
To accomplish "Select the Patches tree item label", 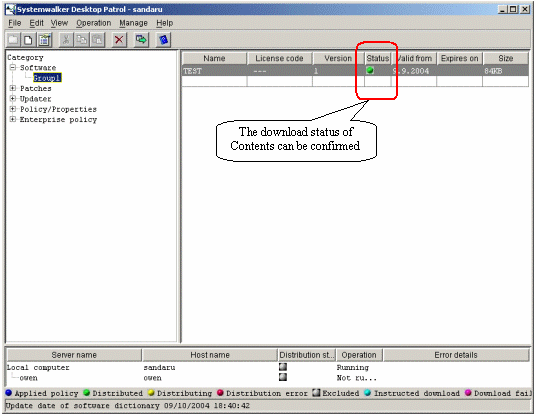I will point(36,89).
